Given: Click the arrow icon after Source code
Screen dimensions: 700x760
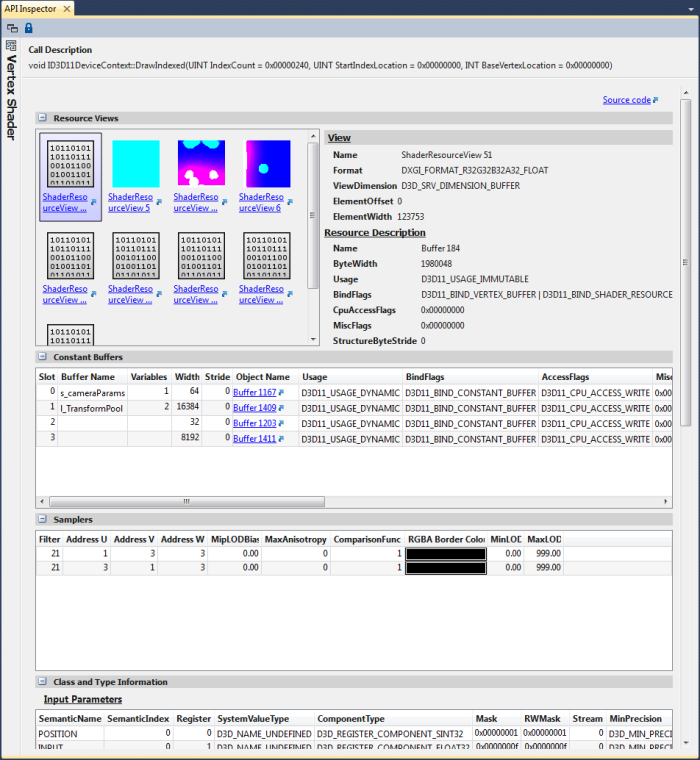Looking at the screenshot, I should click(656, 100).
